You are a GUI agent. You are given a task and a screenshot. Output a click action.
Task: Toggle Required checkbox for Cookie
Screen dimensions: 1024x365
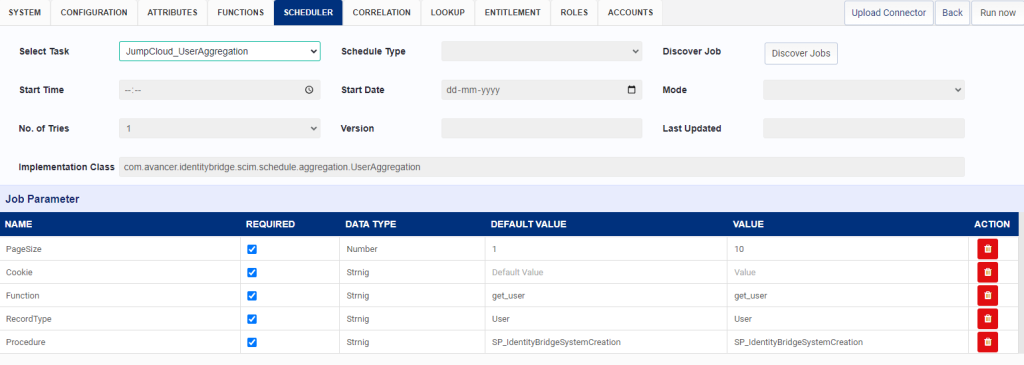click(x=252, y=272)
